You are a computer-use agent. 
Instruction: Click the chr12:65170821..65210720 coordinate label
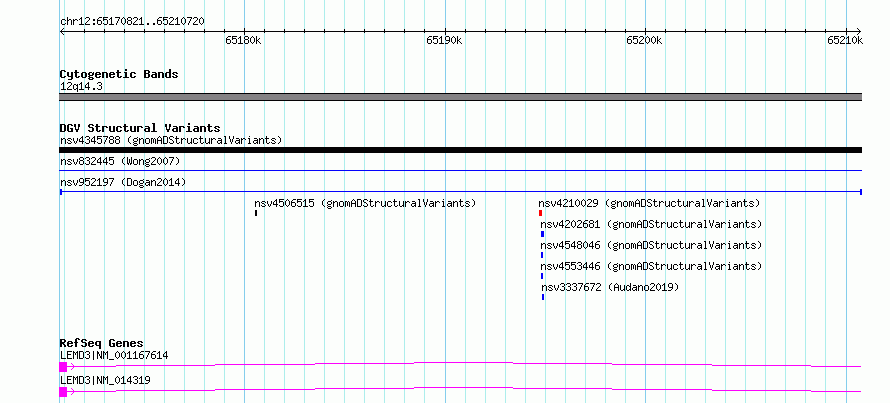(x=132, y=22)
